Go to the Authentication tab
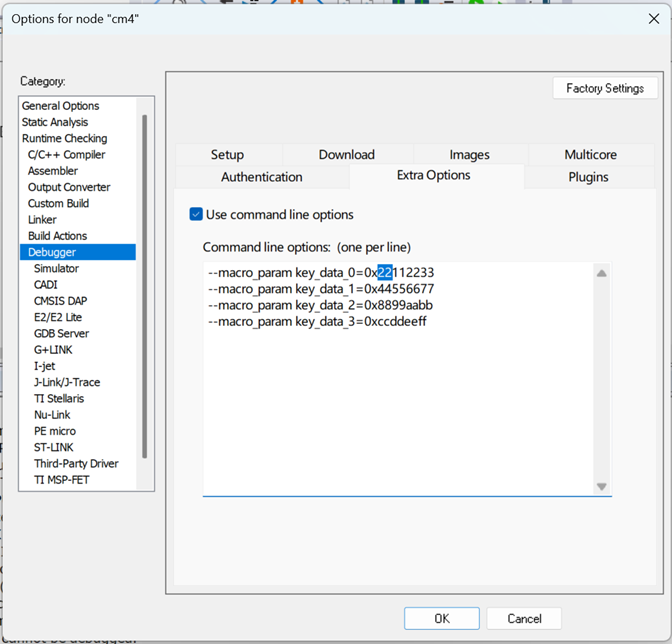672x644 pixels. [x=262, y=177]
